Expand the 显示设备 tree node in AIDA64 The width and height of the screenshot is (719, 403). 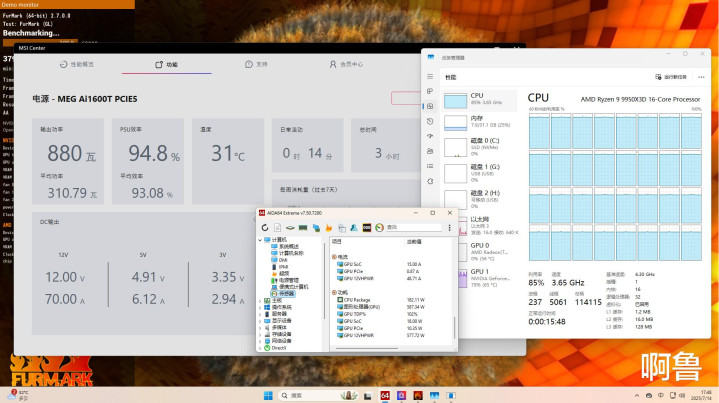point(260,321)
